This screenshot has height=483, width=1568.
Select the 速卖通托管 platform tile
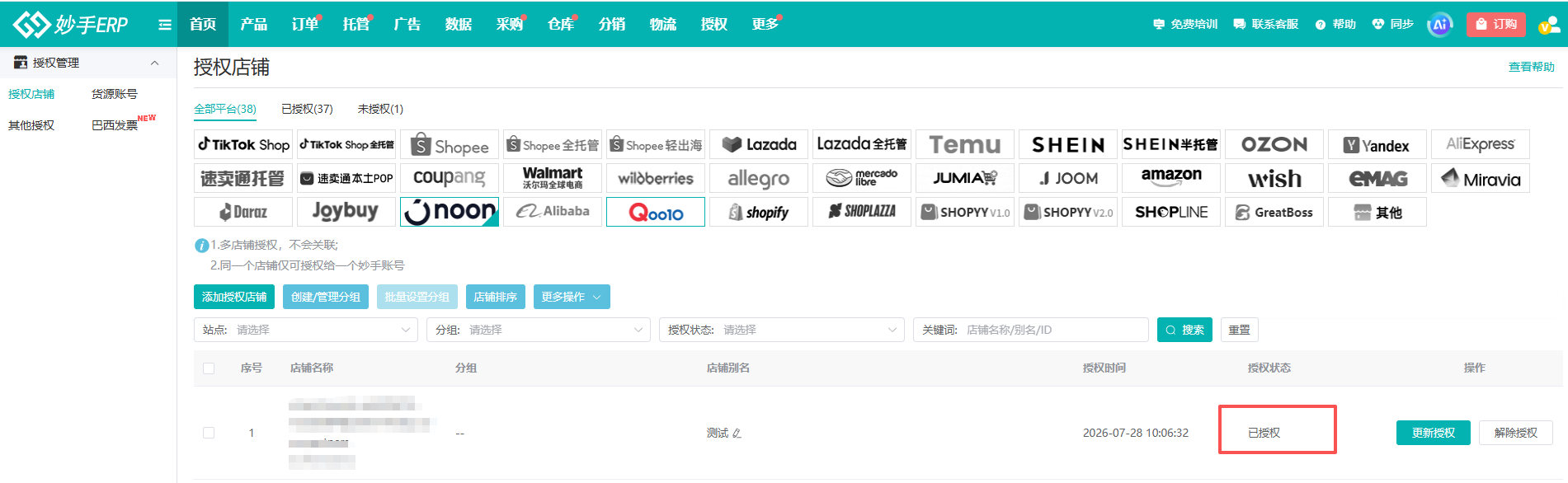[x=243, y=178]
